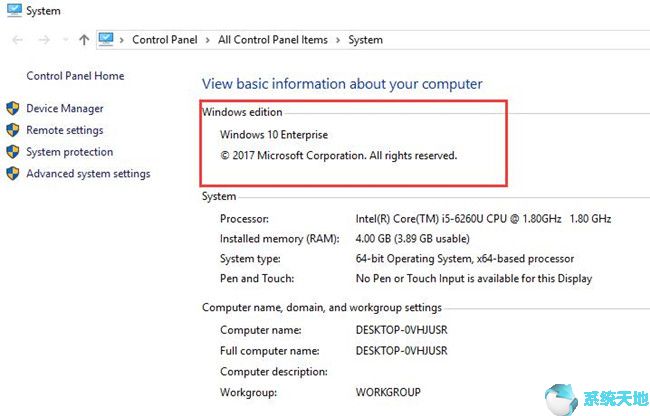The image size is (650, 416).
Task: Open Device Manager
Action: tap(65, 109)
